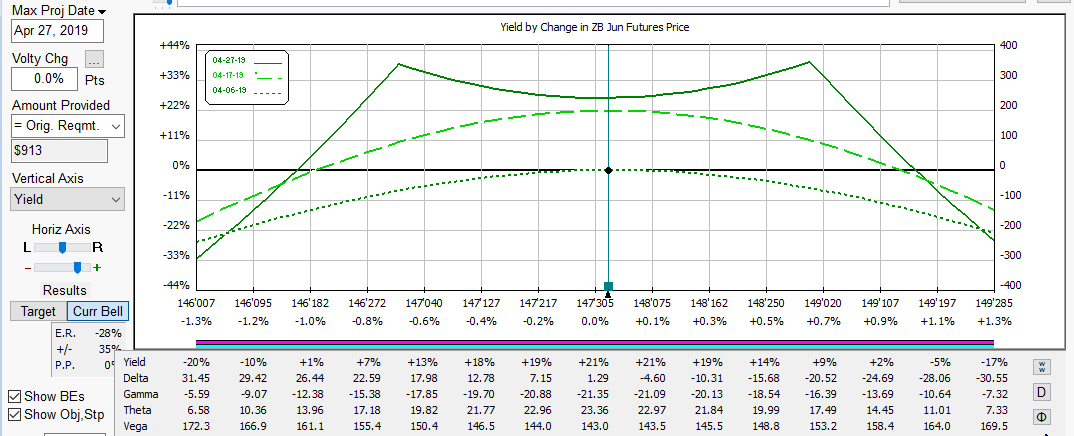Click the Φ button beside the Theta row
Screen dimensions: 1074x436
click(1042, 417)
